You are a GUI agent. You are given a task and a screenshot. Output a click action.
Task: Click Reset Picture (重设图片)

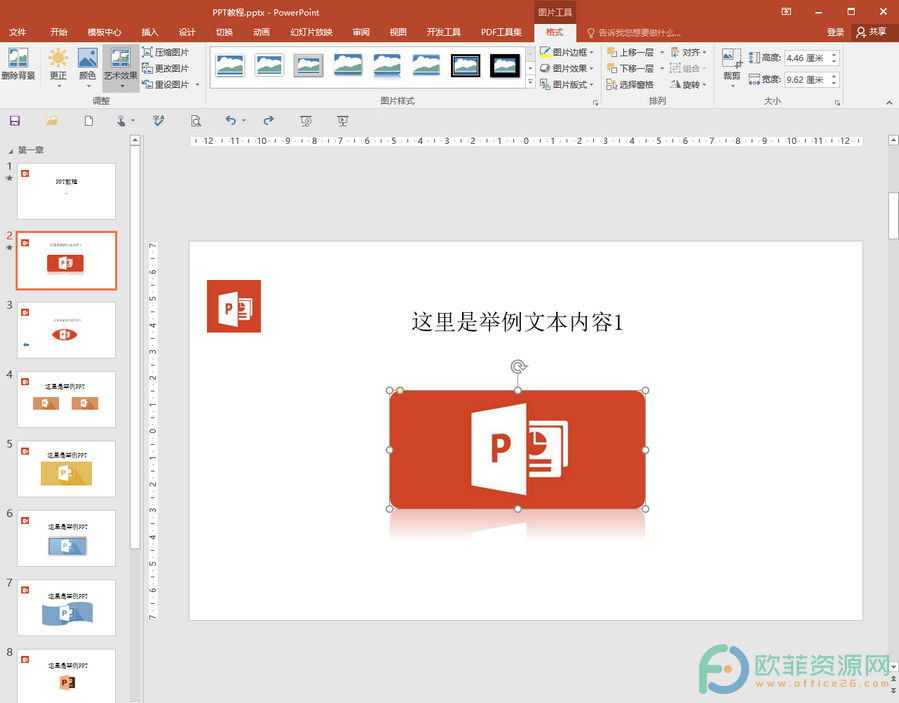coord(166,84)
